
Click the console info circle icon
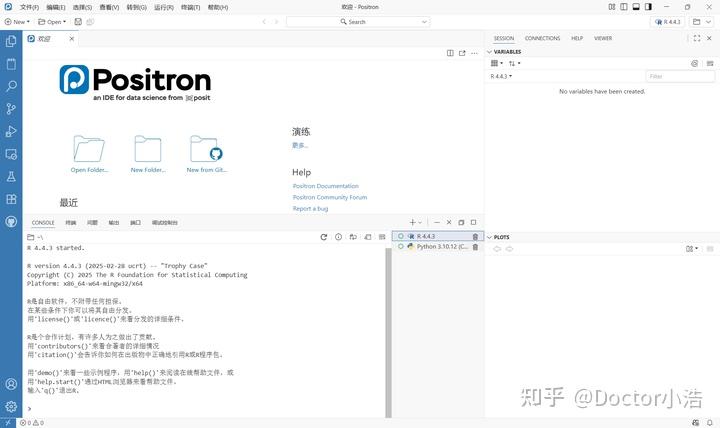(x=338, y=237)
